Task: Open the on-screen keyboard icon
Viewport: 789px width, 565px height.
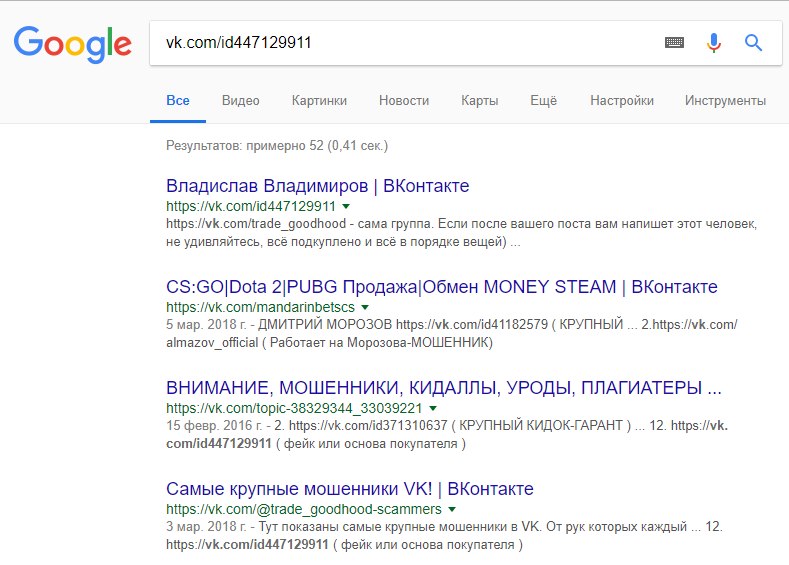Action: point(674,43)
